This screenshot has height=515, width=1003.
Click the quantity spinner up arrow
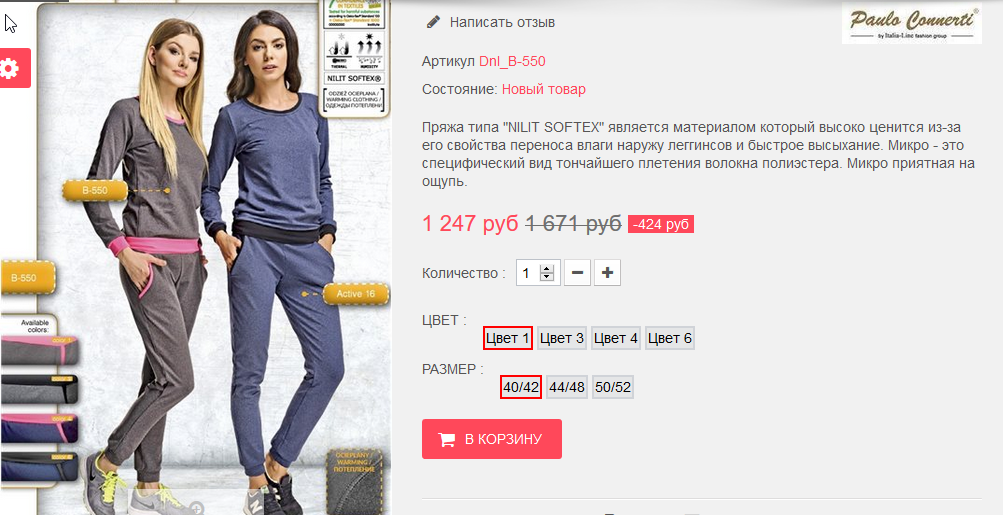[x=546, y=269]
